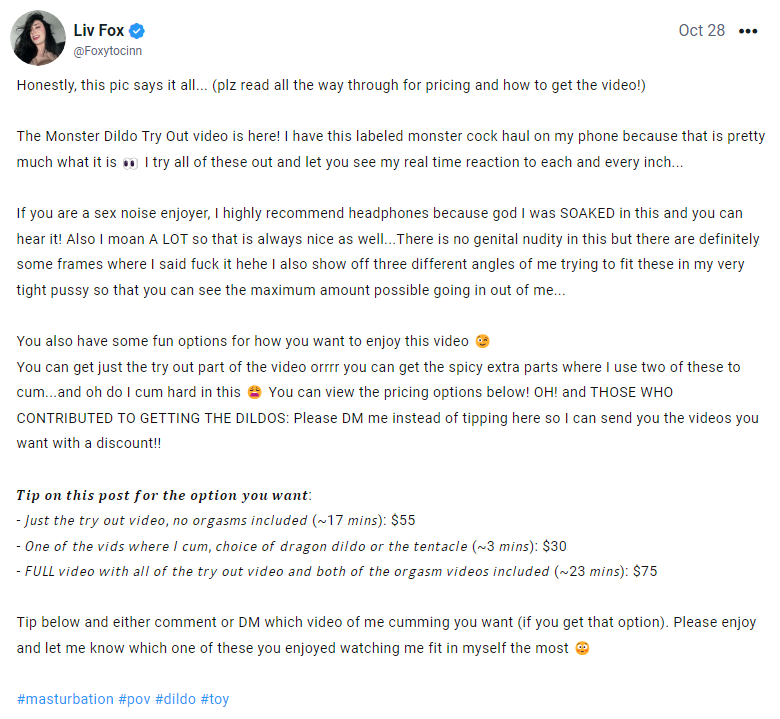Viewport: 780px width, 719px height.
Task: Open the third hashtag before #toy
Action: point(175,699)
